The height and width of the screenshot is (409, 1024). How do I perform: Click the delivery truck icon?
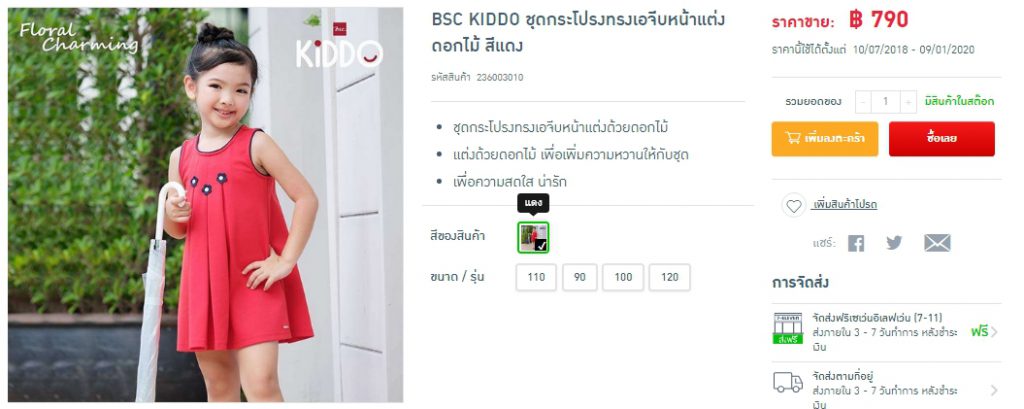click(788, 382)
